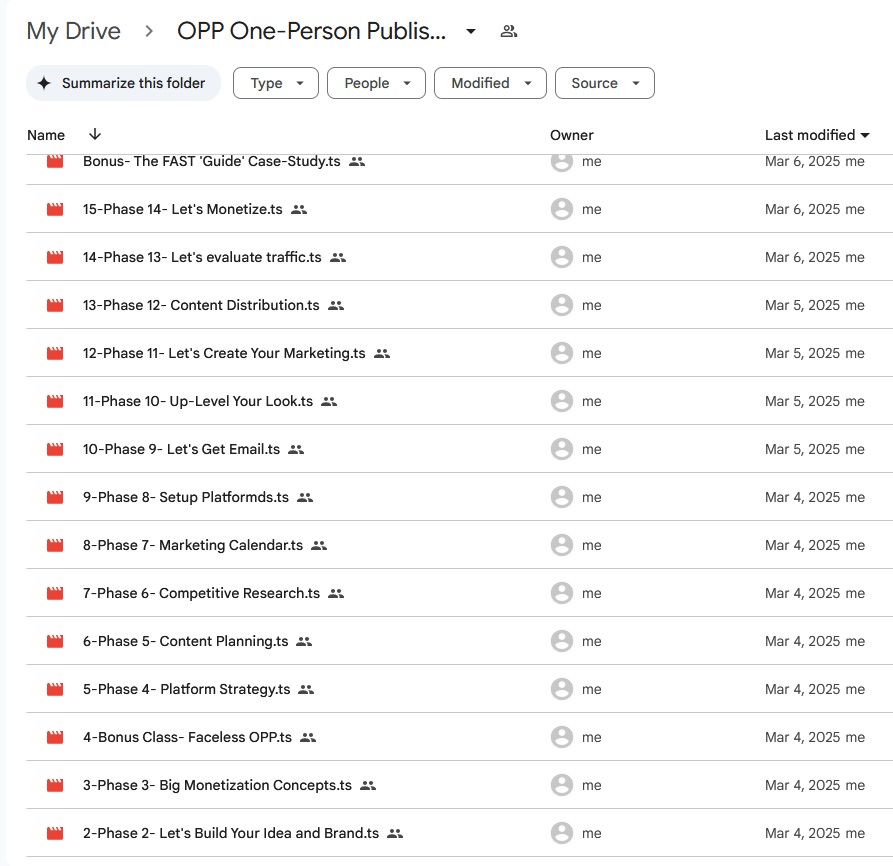The image size is (893, 866).
Task: Expand the Modified filter dropdown
Action: [490, 84]
